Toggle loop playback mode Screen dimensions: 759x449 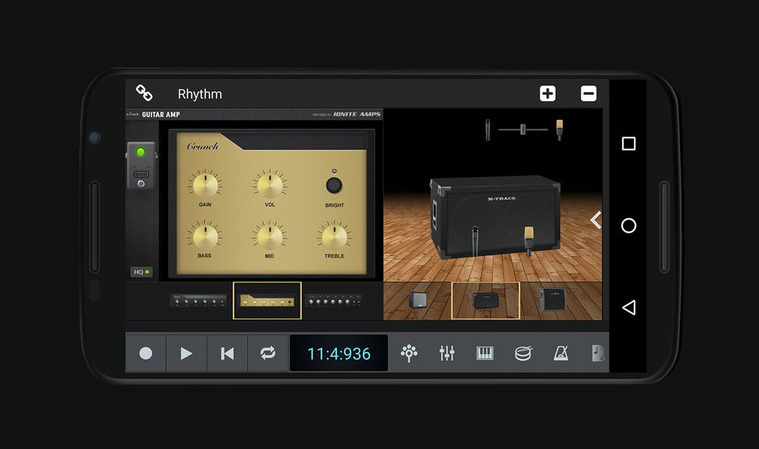pyautogui.click(x=268, y=353)
